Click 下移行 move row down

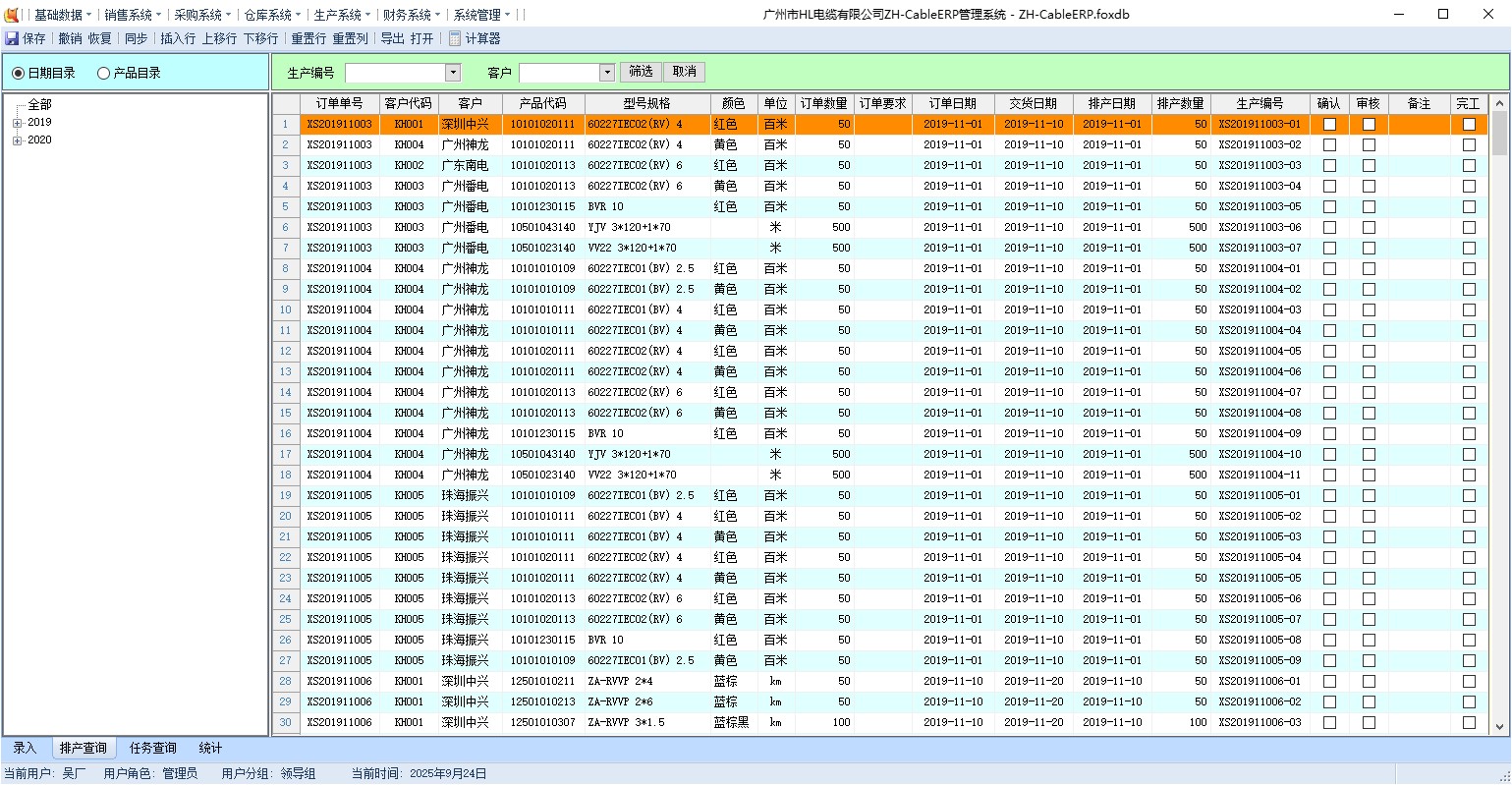point(260,38)
